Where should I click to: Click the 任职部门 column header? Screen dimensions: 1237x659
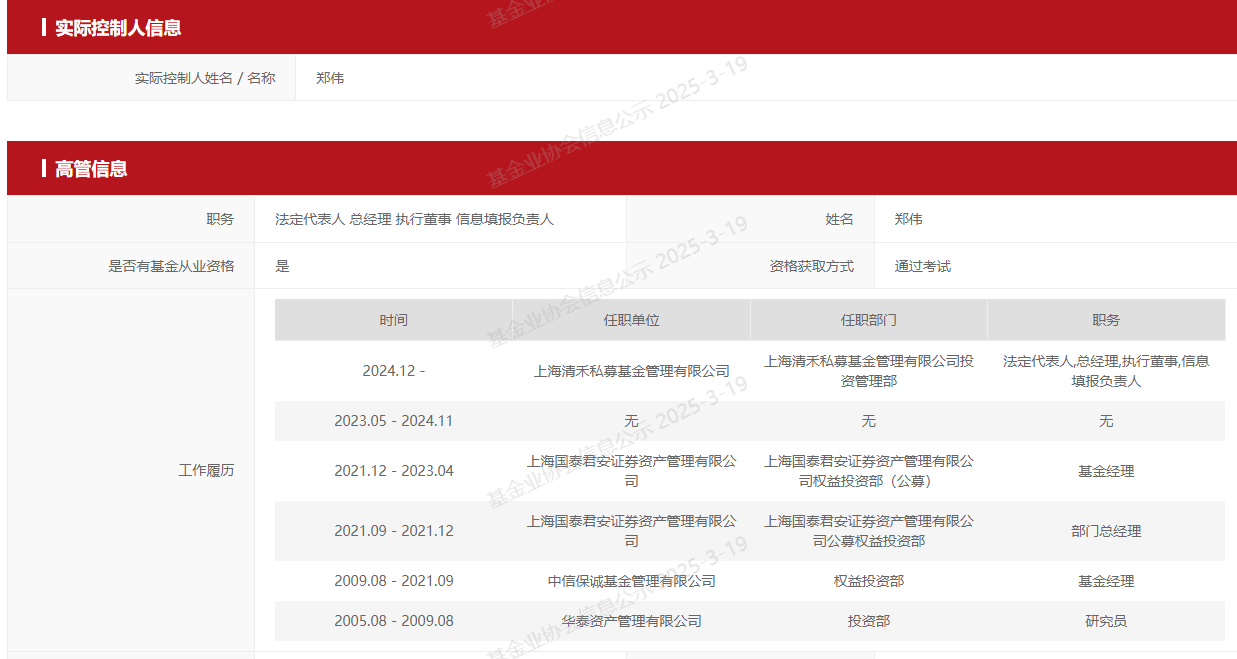[x=868, y=320]
